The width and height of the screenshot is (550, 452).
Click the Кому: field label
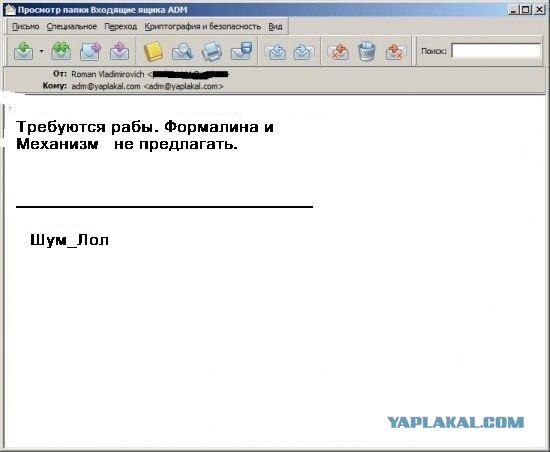coord(55,86)
